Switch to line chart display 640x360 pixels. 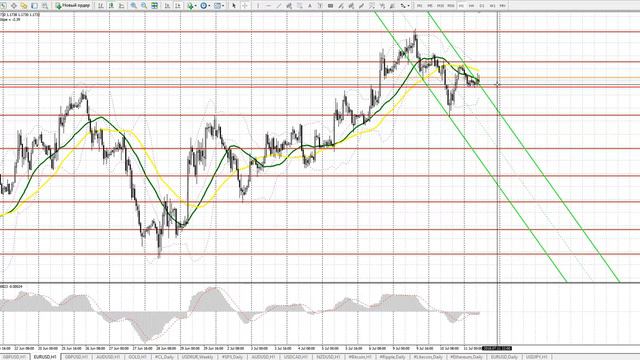(x=122, y=6)
